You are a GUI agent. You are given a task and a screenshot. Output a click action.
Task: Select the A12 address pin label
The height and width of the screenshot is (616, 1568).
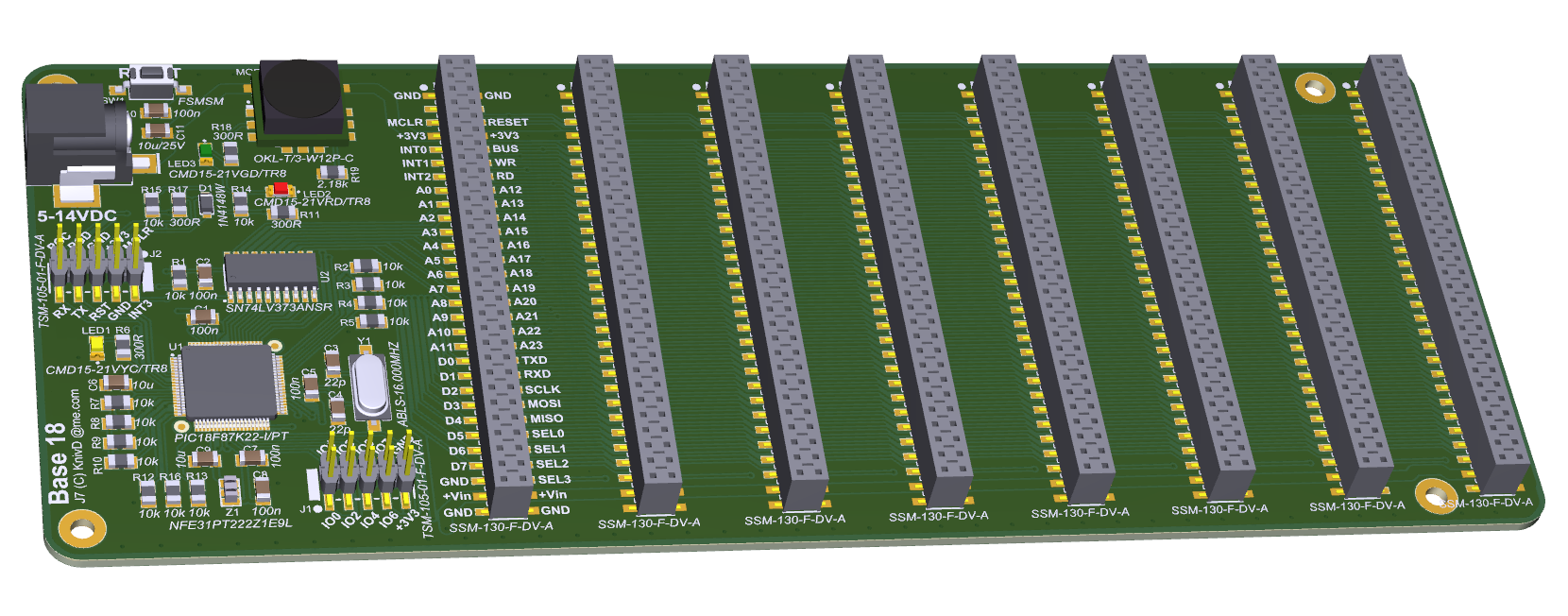(510, 190)
